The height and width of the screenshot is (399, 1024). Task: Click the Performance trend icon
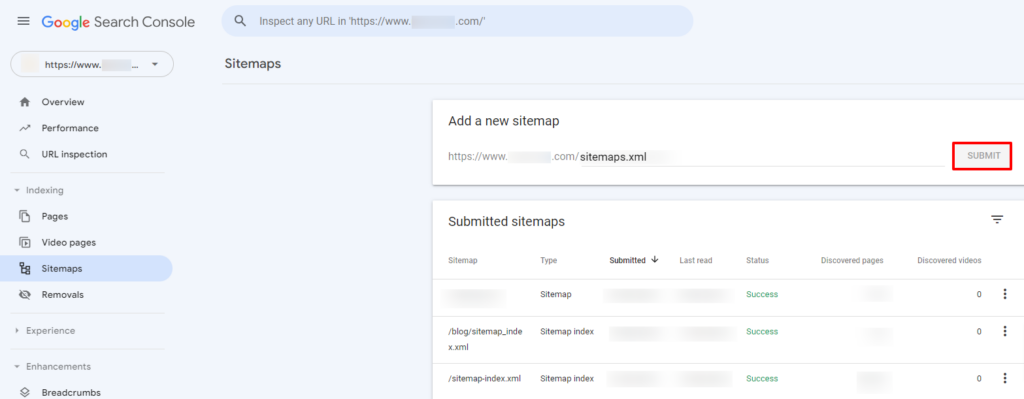coord(25,128)
